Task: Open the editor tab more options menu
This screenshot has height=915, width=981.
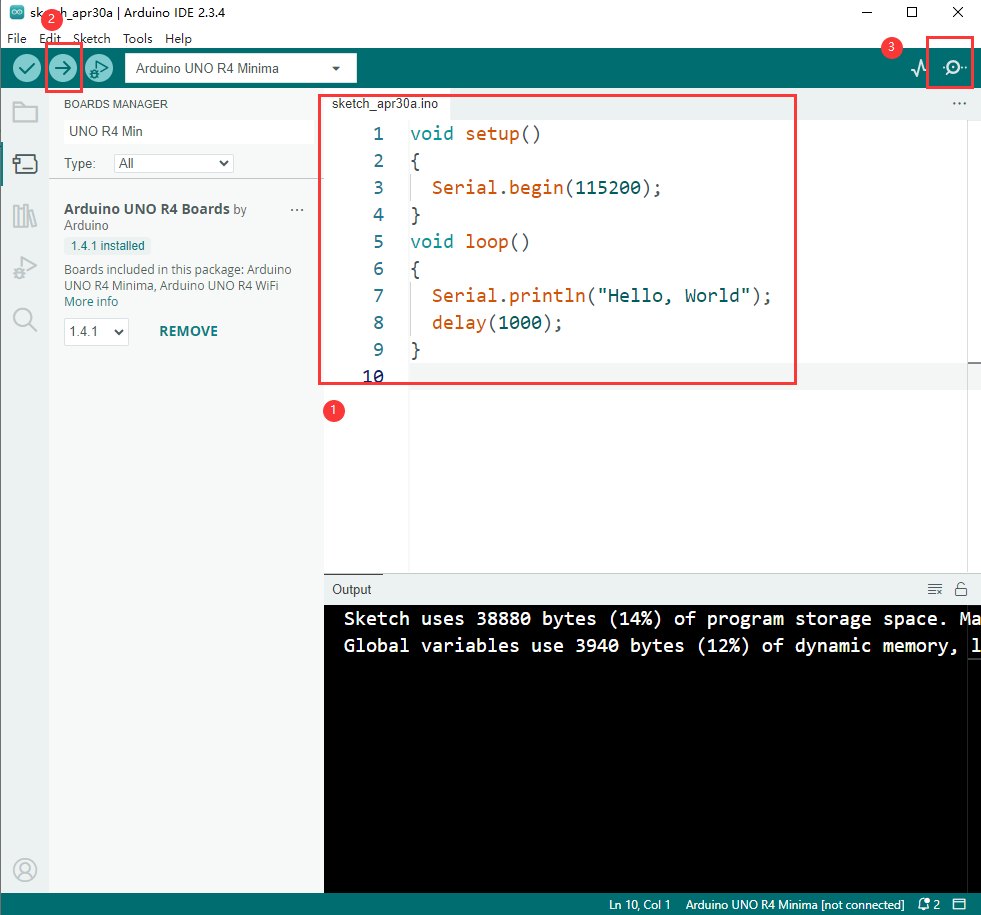Action: tap(959, 104)
